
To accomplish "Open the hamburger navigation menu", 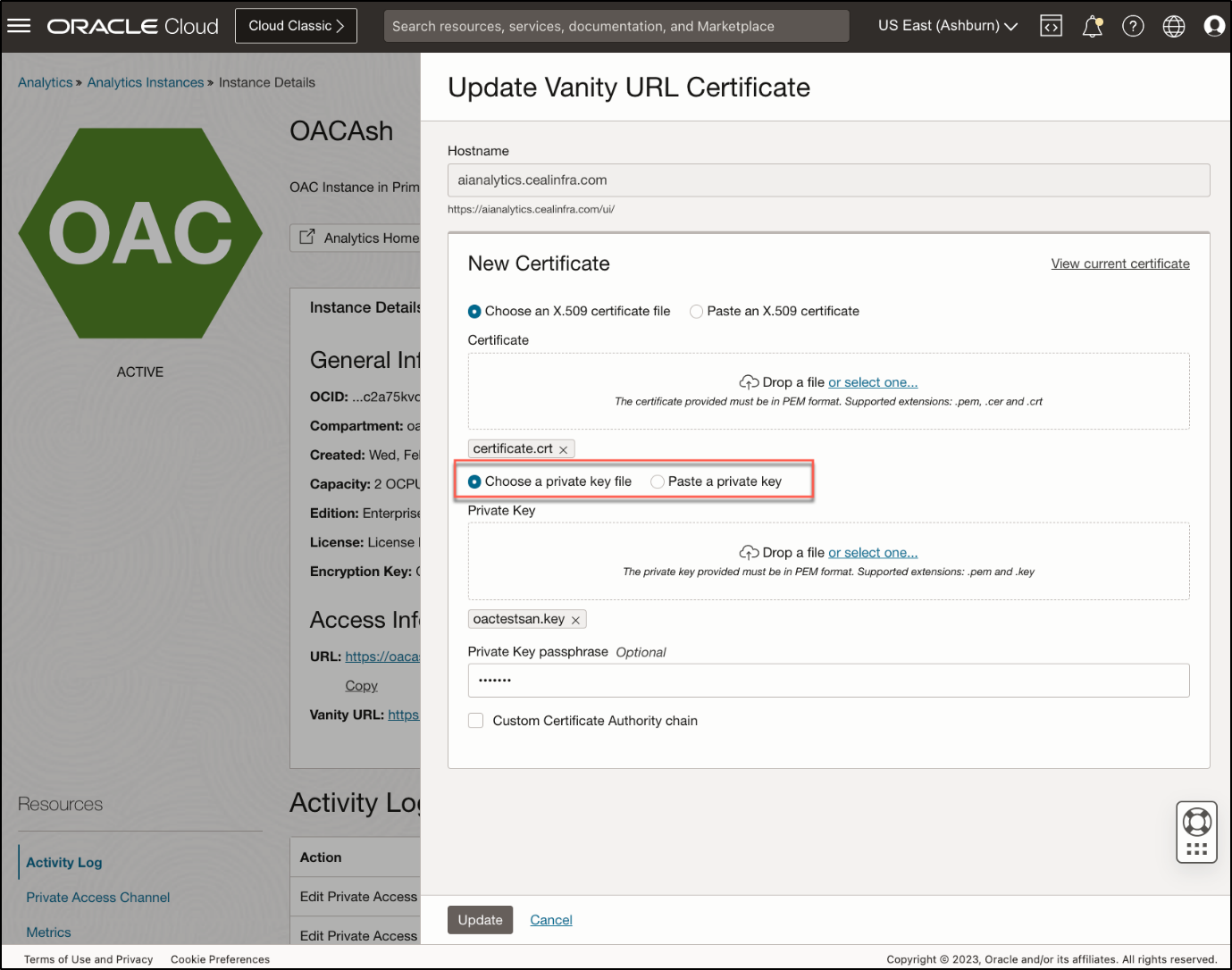I will click(19, 26).
